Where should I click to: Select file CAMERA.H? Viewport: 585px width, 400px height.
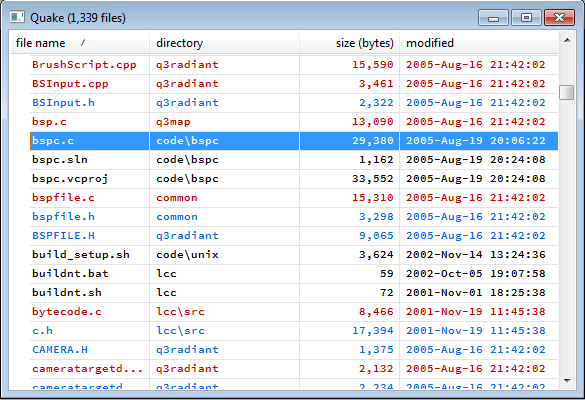pyautogui.click(x=60, y=350)
